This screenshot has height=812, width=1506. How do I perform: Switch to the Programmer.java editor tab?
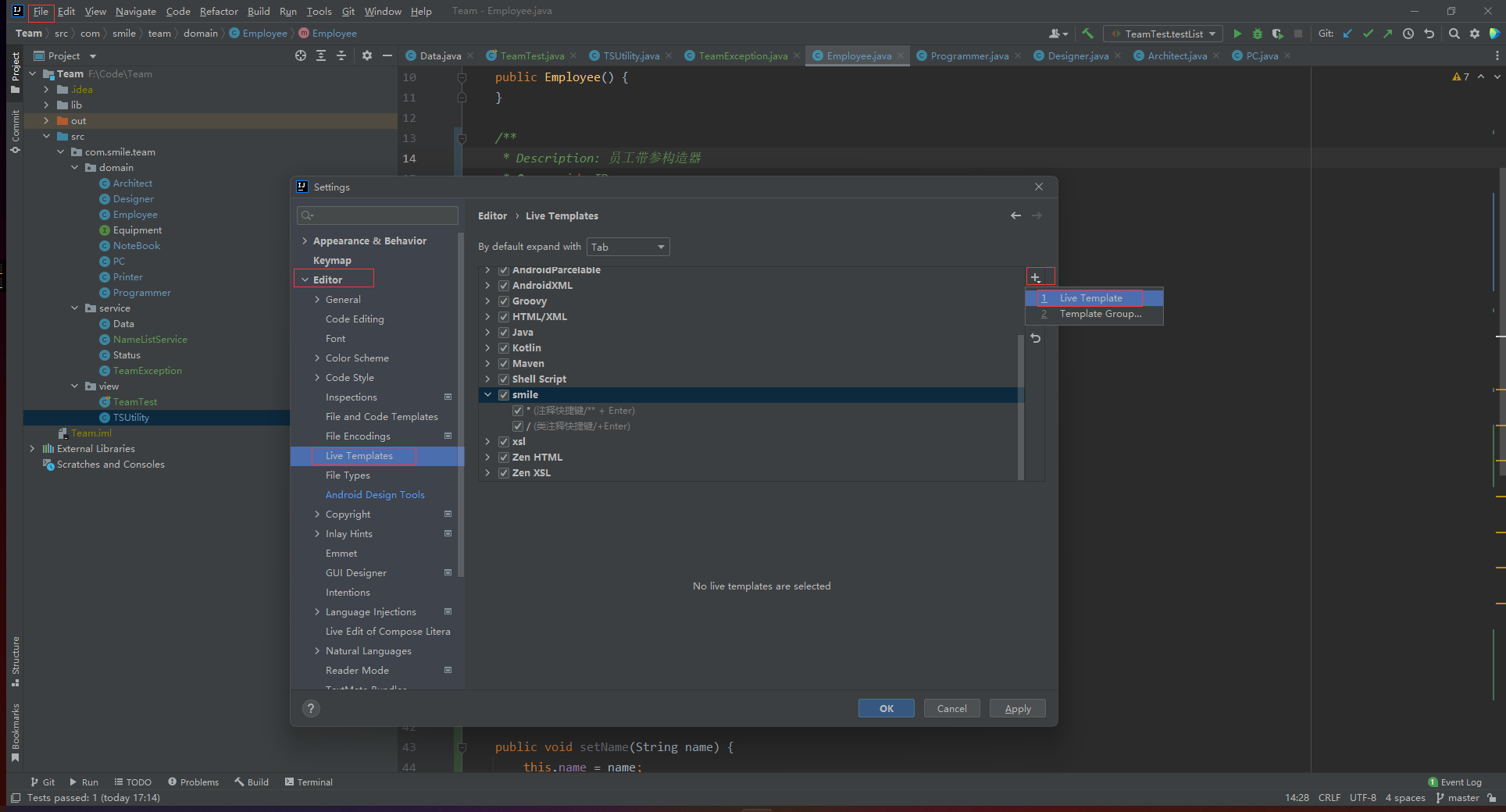coord(969,55)
